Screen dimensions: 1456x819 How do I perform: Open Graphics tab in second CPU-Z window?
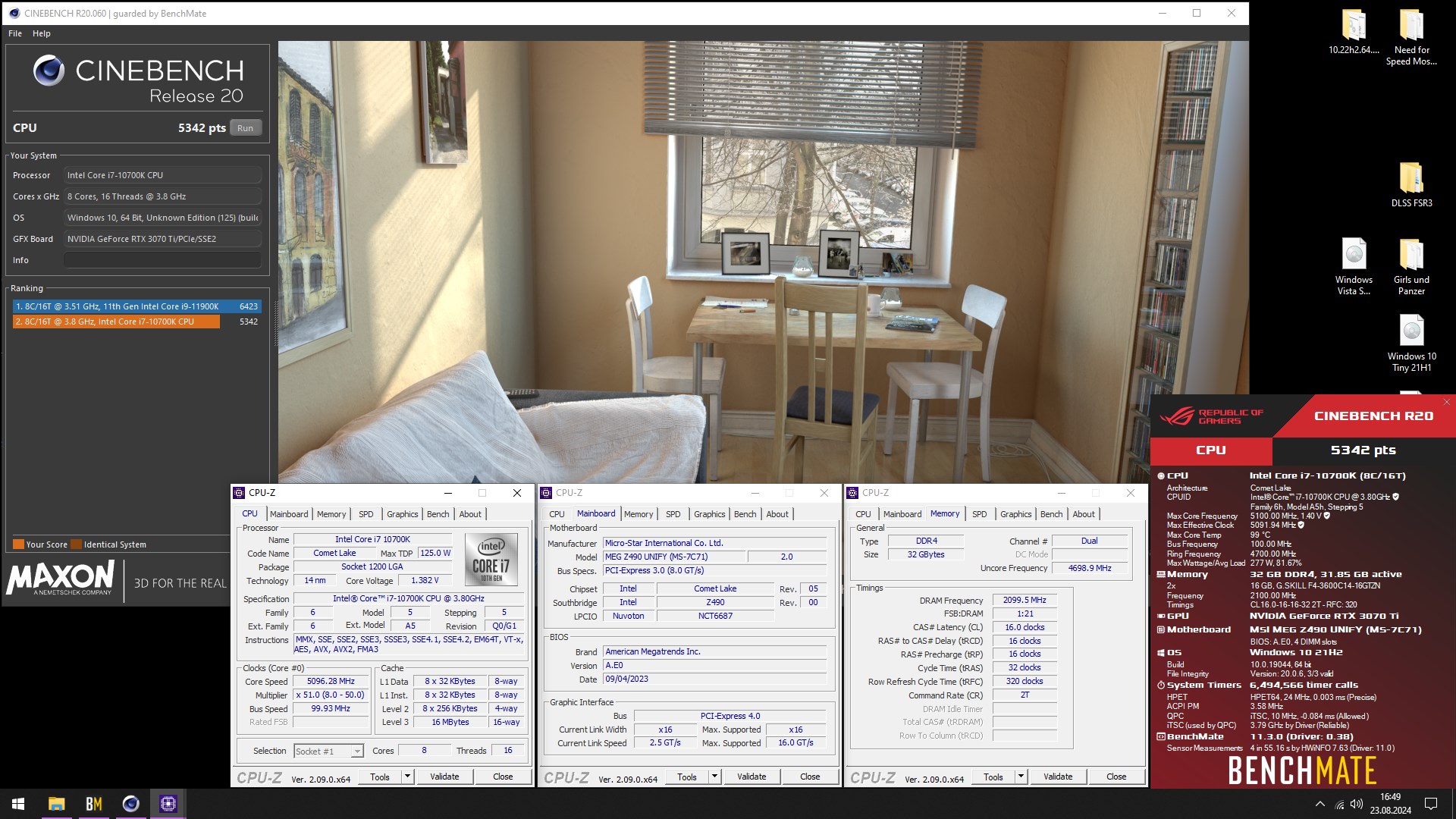click(x=709, y=514)
